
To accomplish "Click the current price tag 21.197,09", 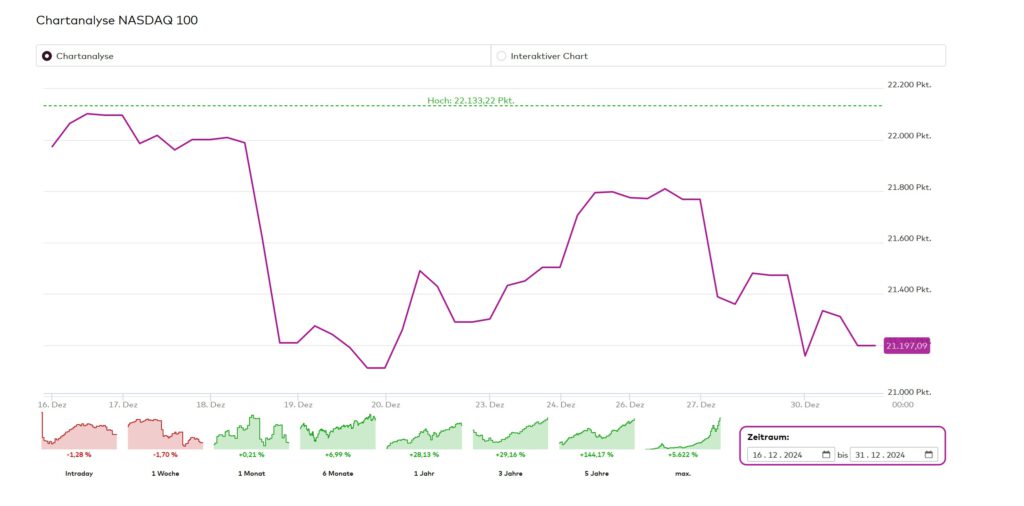I will (x=906, y=346).
